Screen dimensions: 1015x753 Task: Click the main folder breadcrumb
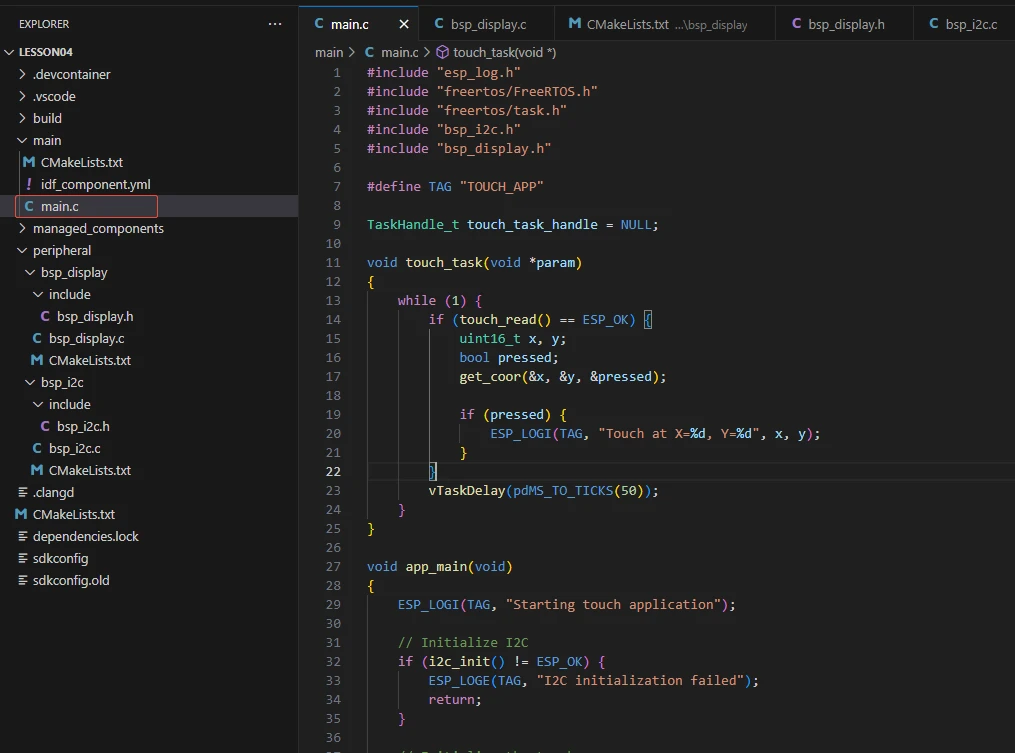[329, 52]
